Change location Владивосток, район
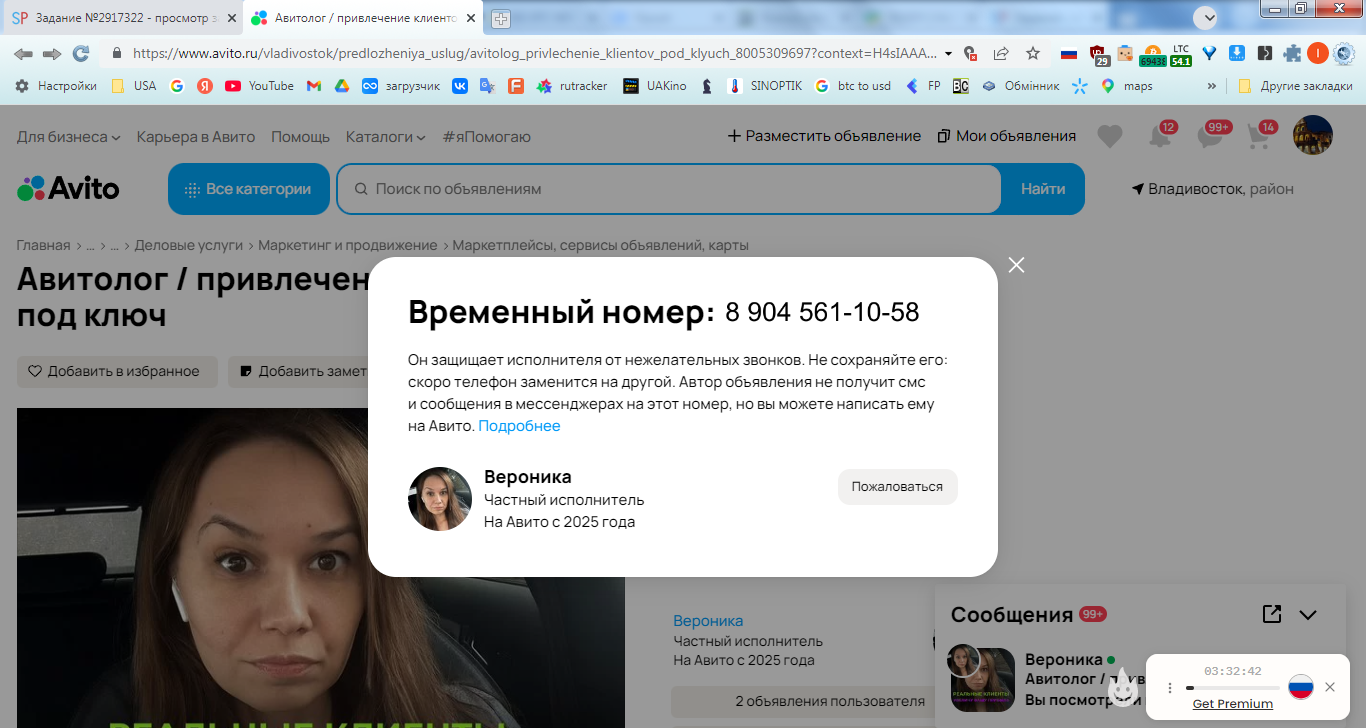 click(x=1212, y=189)
